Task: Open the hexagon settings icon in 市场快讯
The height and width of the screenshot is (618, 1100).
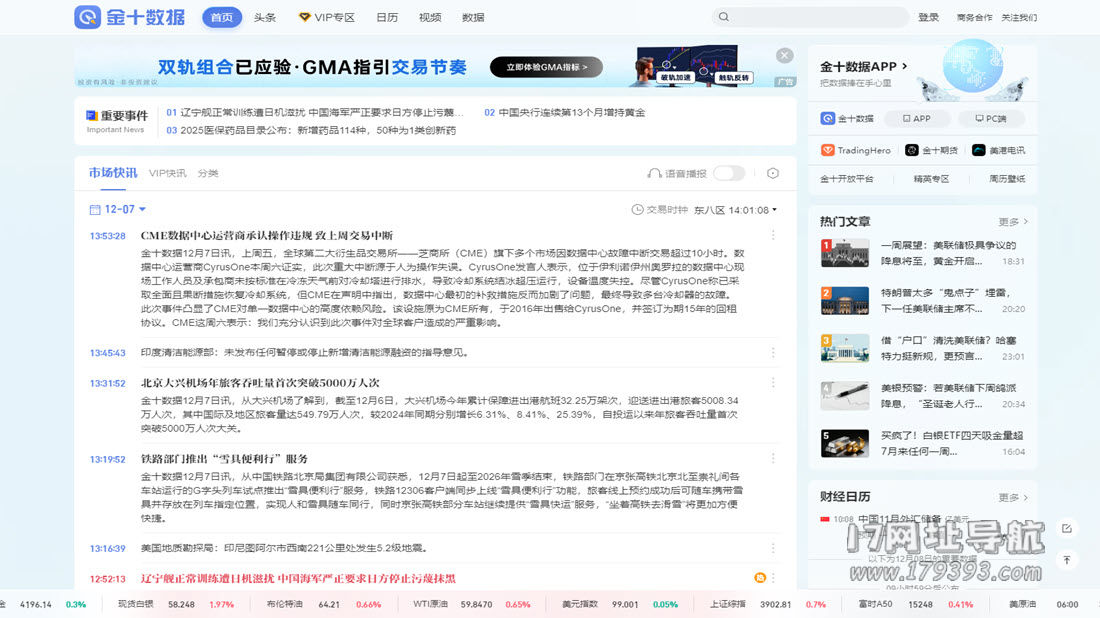Action: click(772, 173)
